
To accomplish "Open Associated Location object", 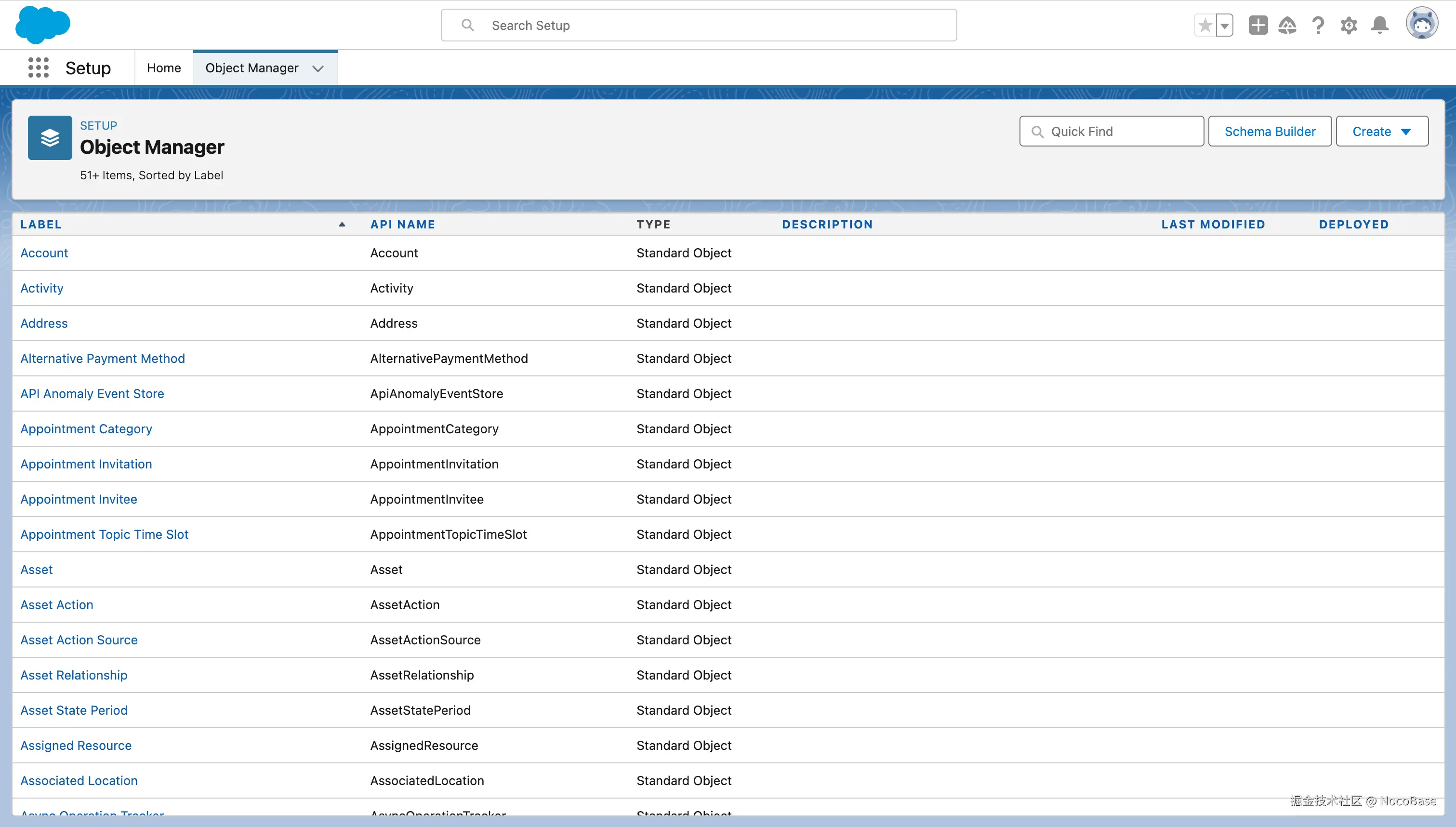I will 79,781.
